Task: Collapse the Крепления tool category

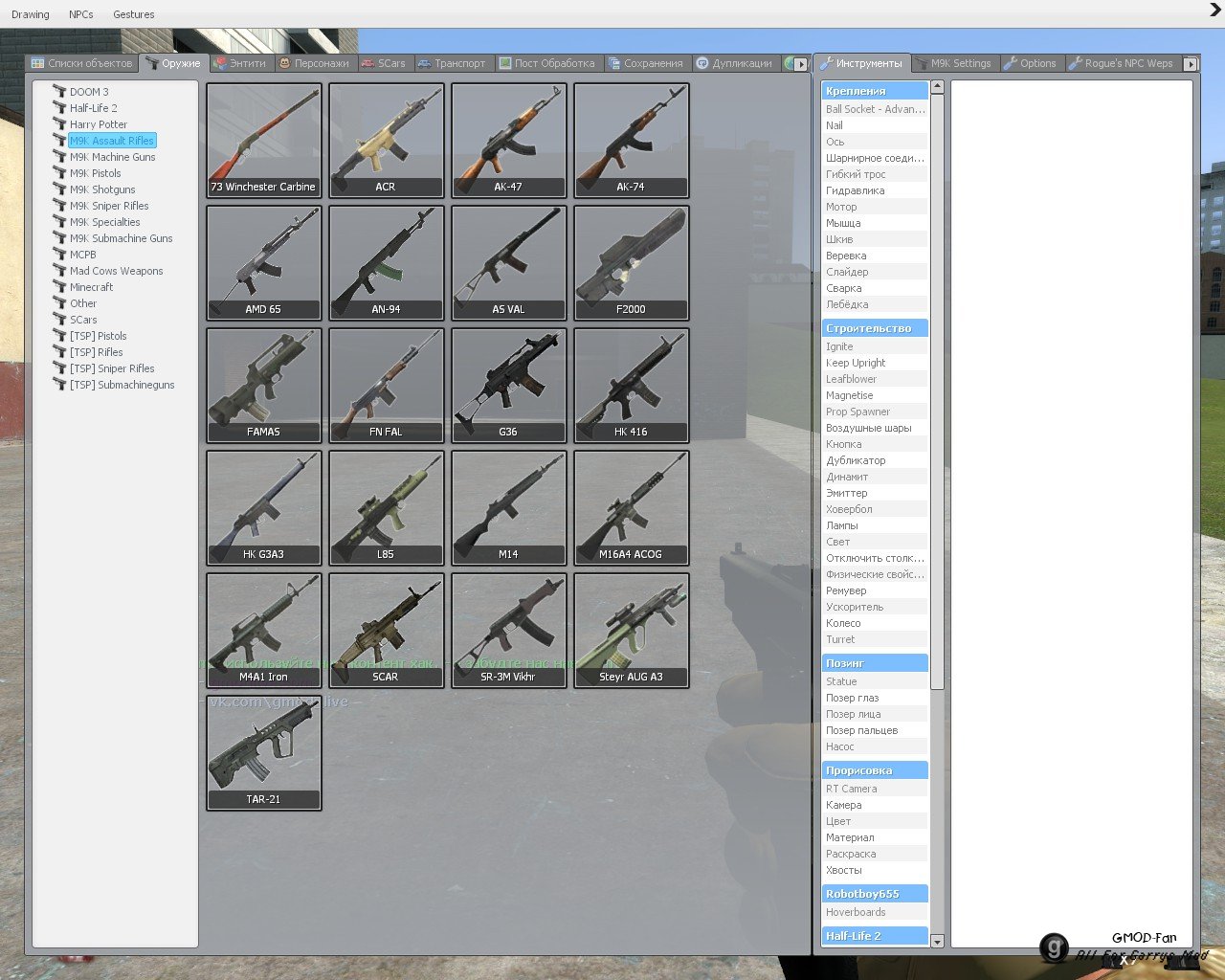Action: [875, 91]
